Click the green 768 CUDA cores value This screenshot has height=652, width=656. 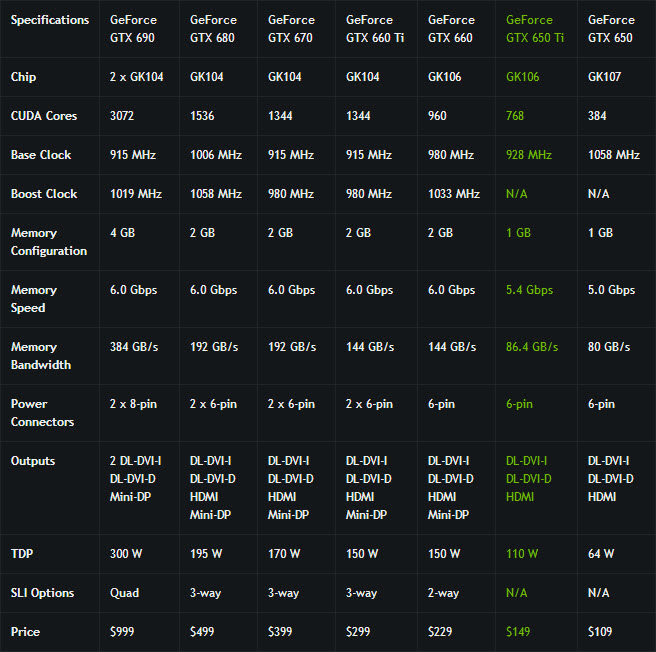click(x=515, y=116)
